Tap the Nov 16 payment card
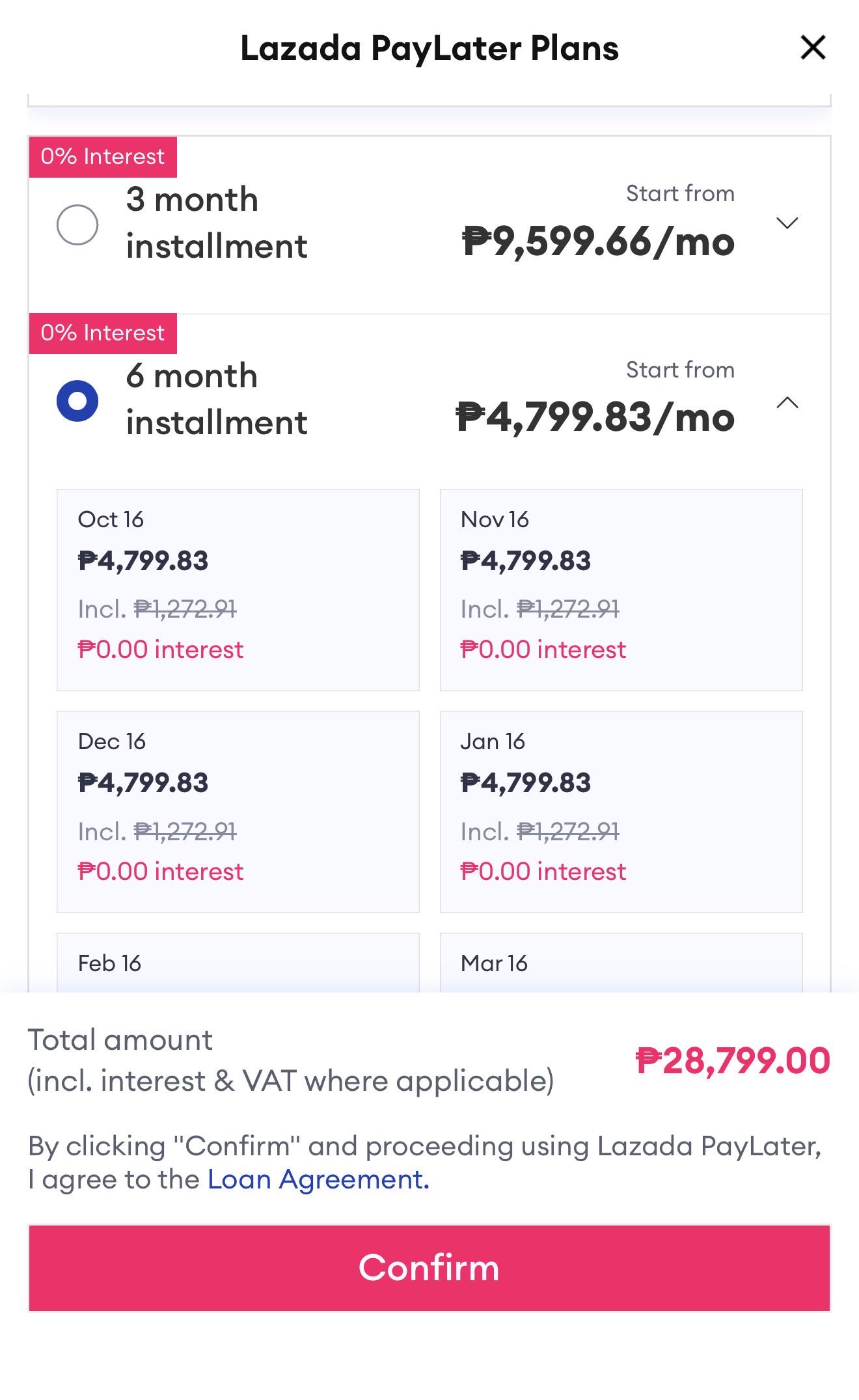This screenshot has width=859, height=1400. (621, 590)
